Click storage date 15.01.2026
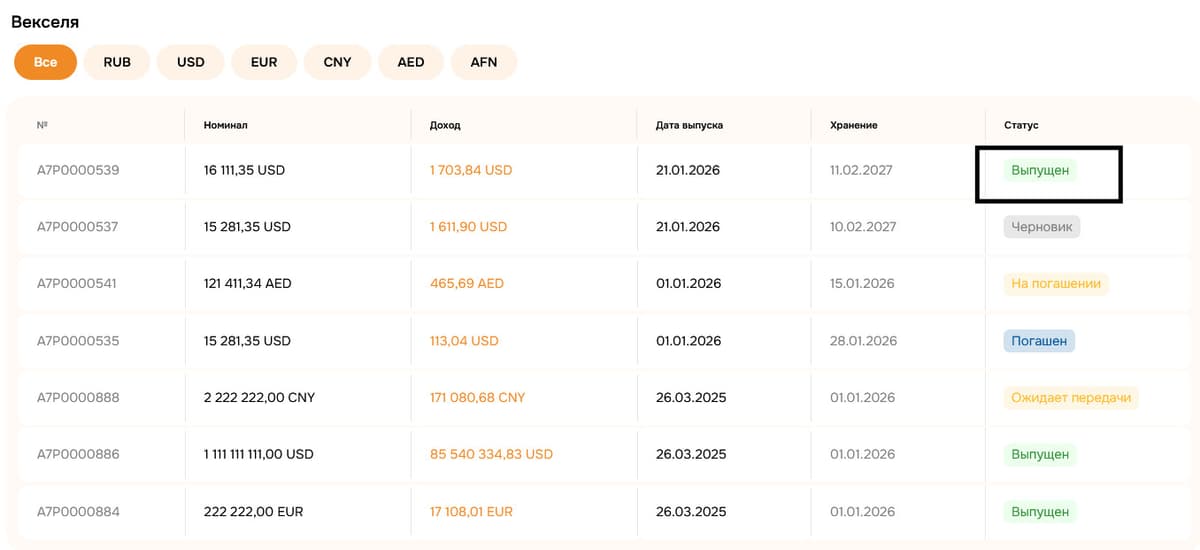Screen dimensions: 1200x550 (862, 284)
